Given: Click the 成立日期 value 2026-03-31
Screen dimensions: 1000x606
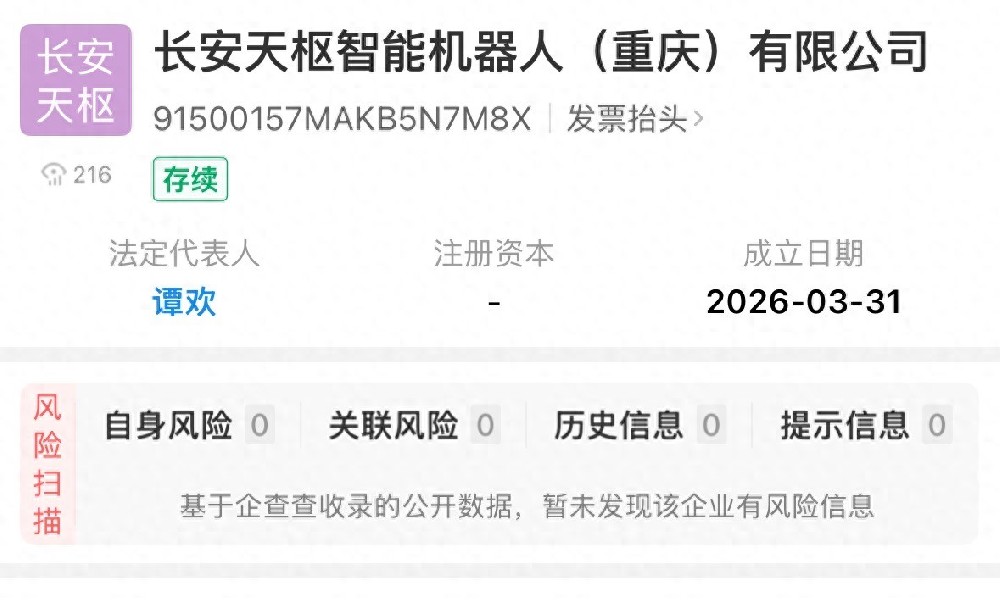Looking at the screenshot, I should (x=804, y=302).
